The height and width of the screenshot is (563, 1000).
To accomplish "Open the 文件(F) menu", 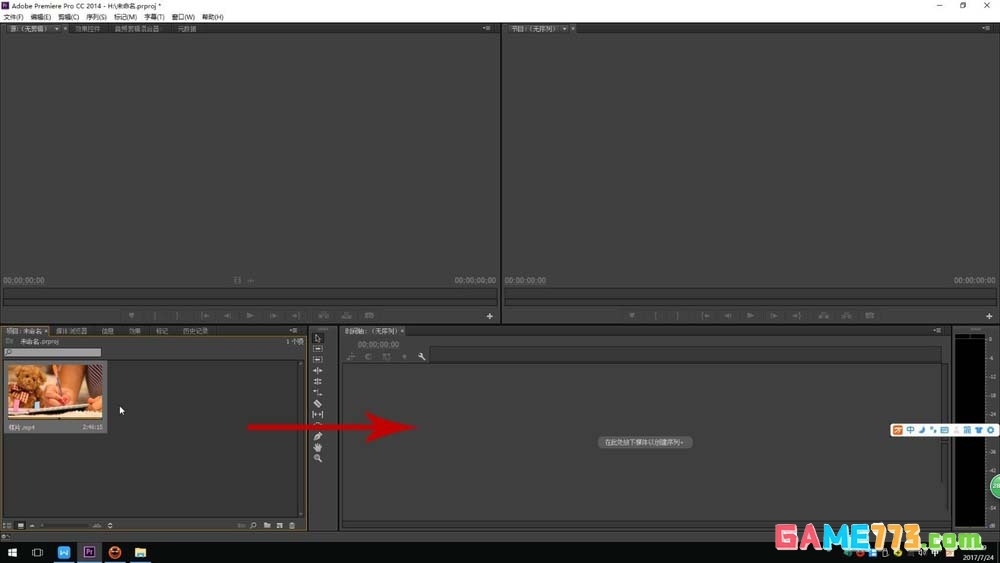I will [13, 17].
